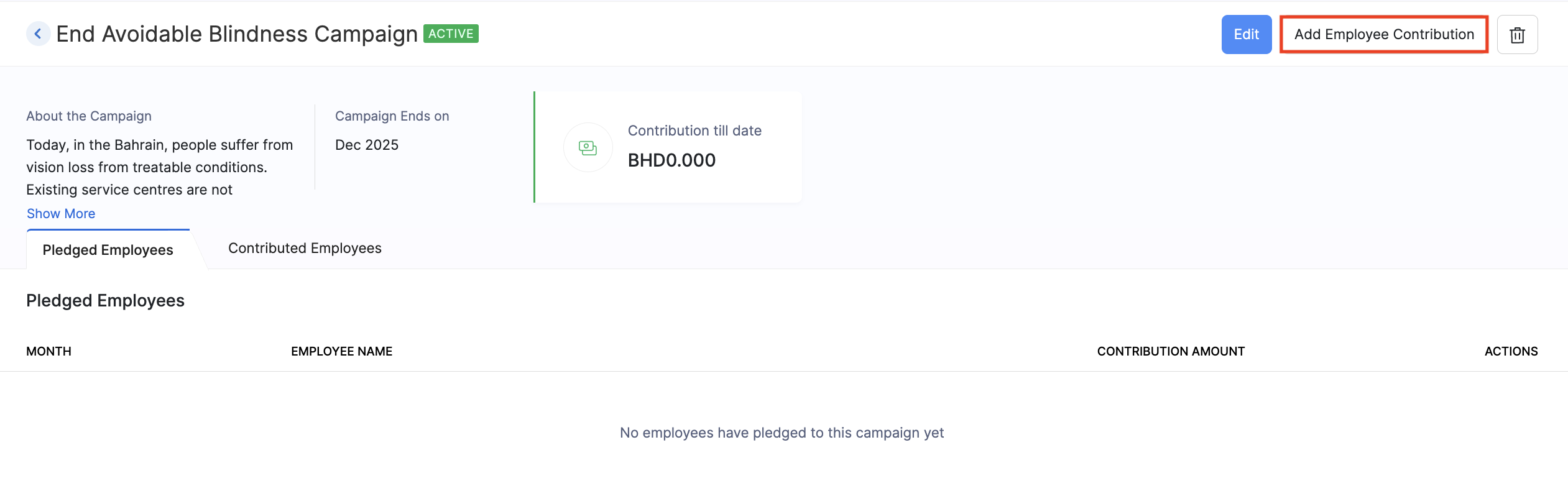Click the ACTIONS column header
The width and height of the screenshot is (1568, 501).
click(1511, 351)
